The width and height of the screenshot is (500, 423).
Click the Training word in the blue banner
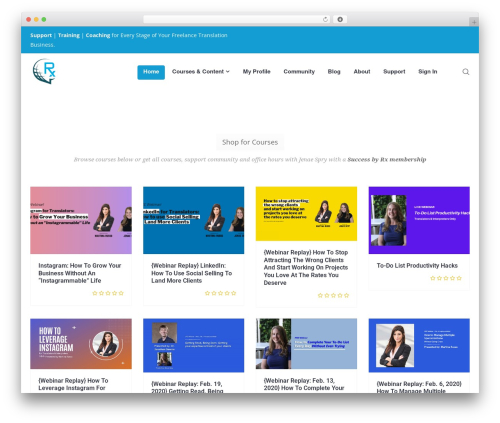point(69,35)
